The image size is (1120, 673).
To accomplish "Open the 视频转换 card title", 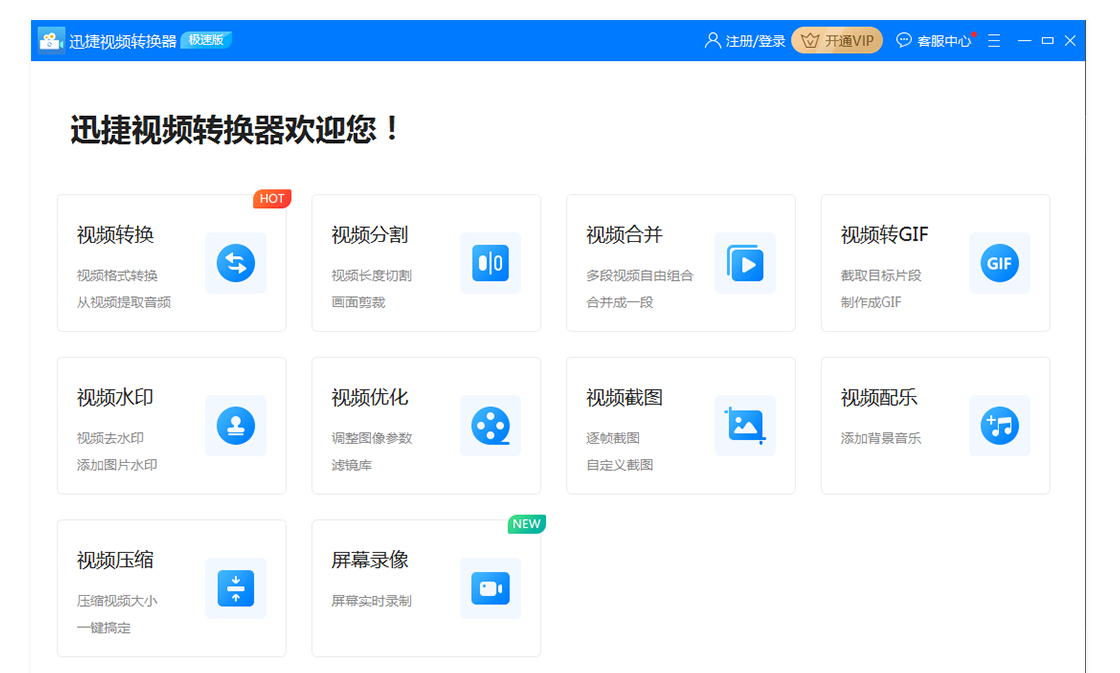I will point(115,235).
